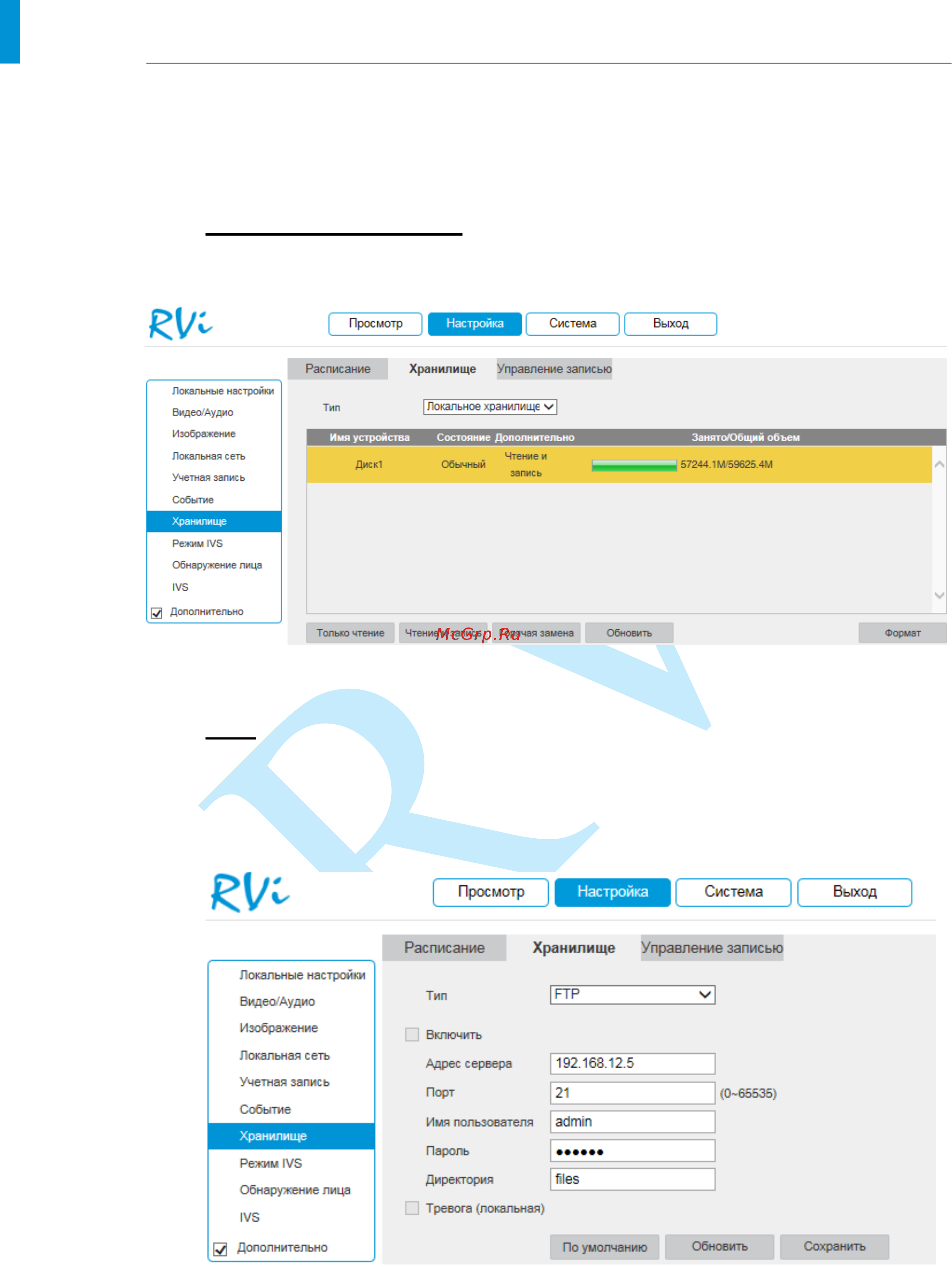Open Режим IVS in the local storage sidebar

(197, 543)
